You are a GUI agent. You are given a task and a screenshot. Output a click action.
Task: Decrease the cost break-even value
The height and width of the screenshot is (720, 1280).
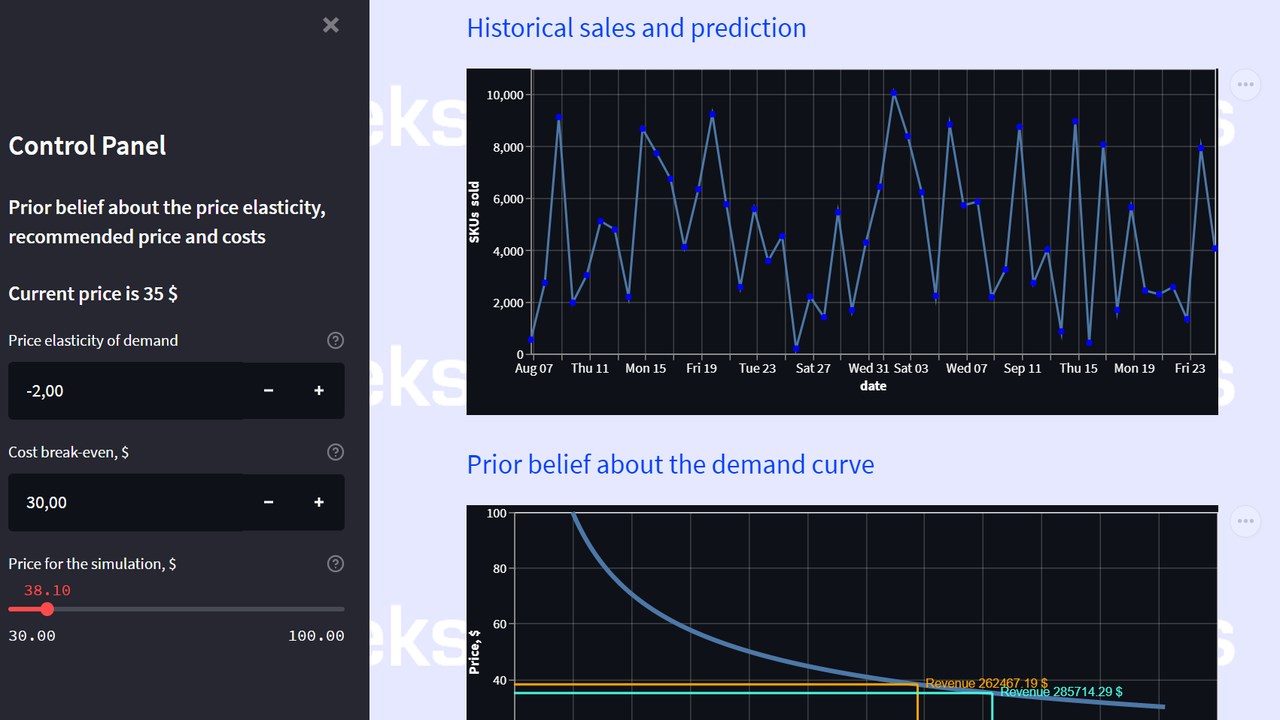click(268, 502)
